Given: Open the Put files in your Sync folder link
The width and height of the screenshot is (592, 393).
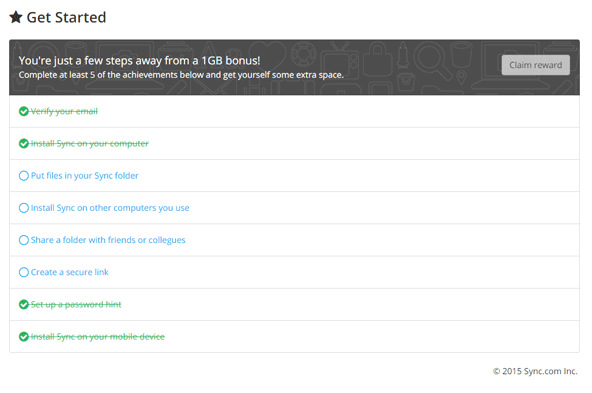Looking at the screenshot, I should click(x=85, y=176).
